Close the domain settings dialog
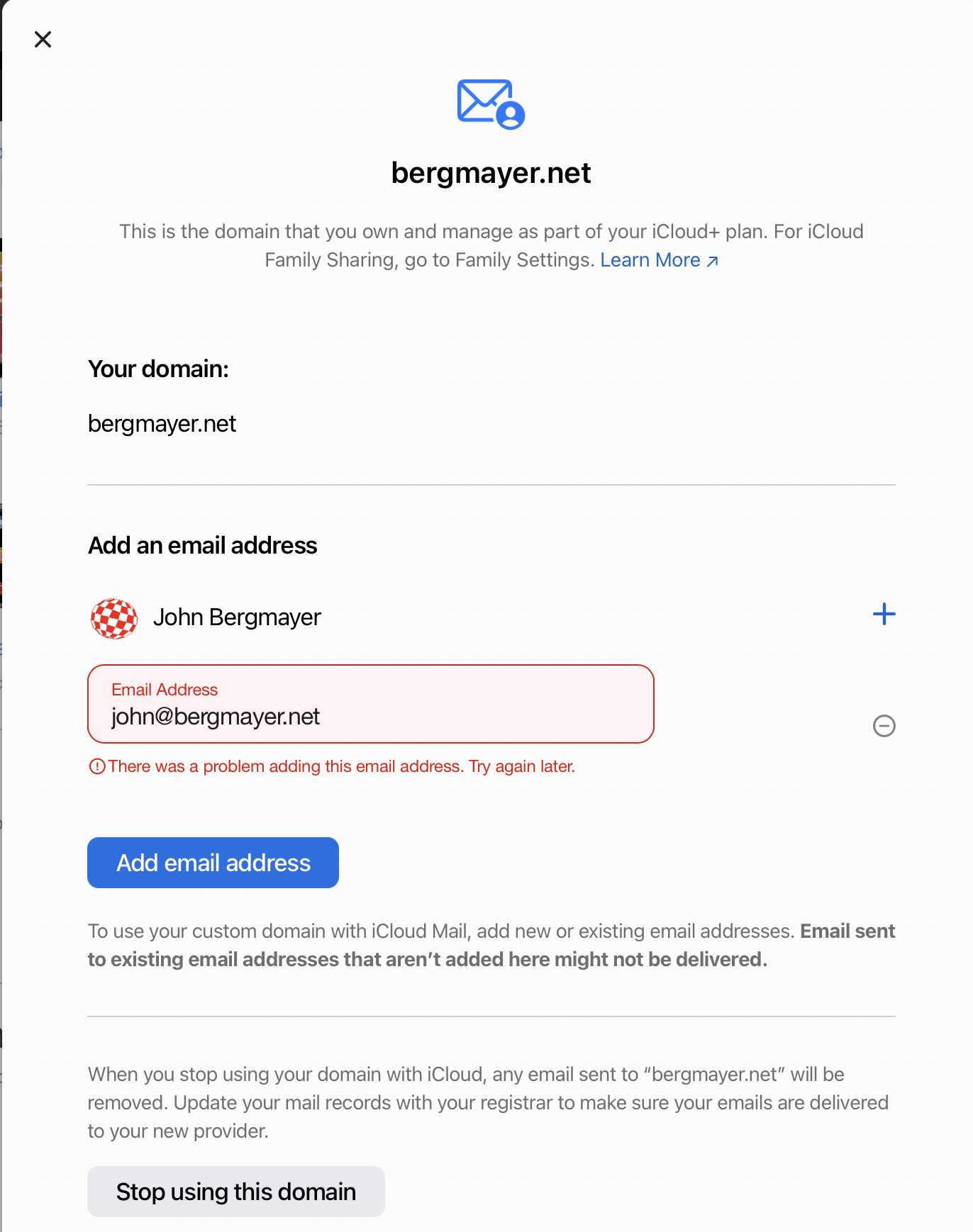973x1232 pixels. tap(43, 40)
